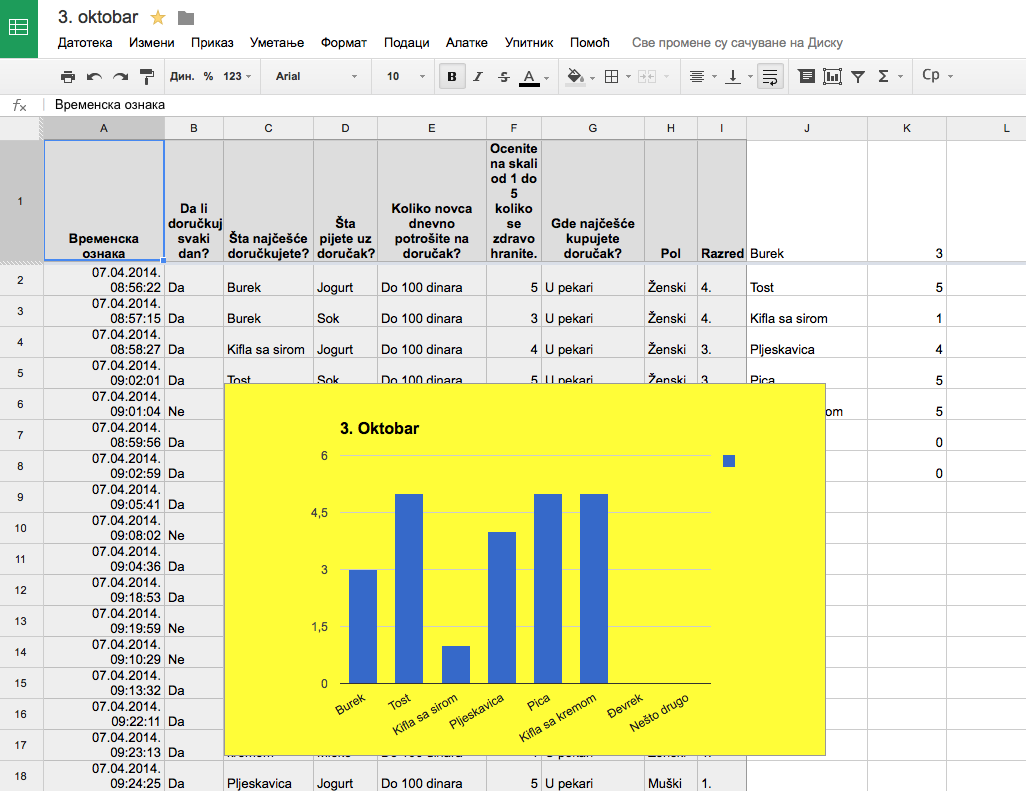
Task: Click the header cell Koliko novca dnevno
Action: pos(432,201)
